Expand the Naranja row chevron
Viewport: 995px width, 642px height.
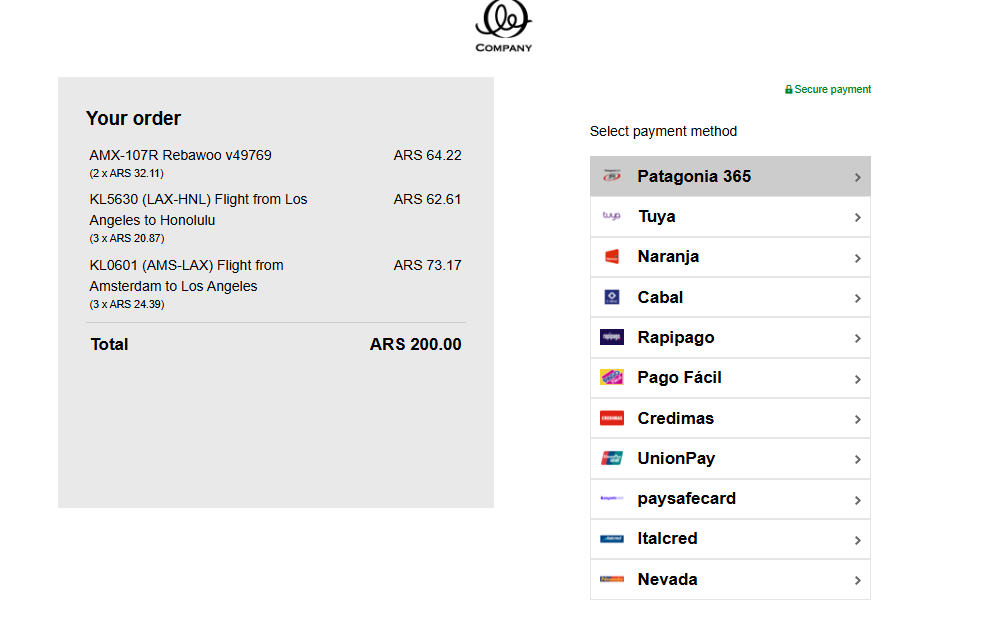click(x=857, y=258)
